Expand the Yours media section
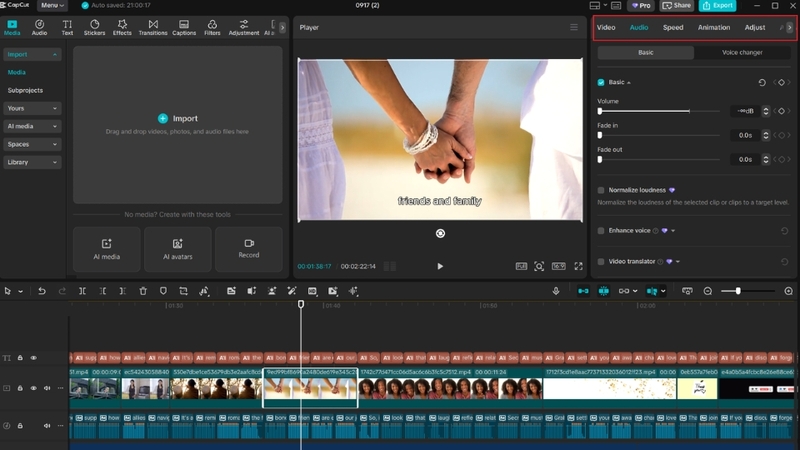The image size is (800, 450). pyautogui.click(x=32, y=108)
